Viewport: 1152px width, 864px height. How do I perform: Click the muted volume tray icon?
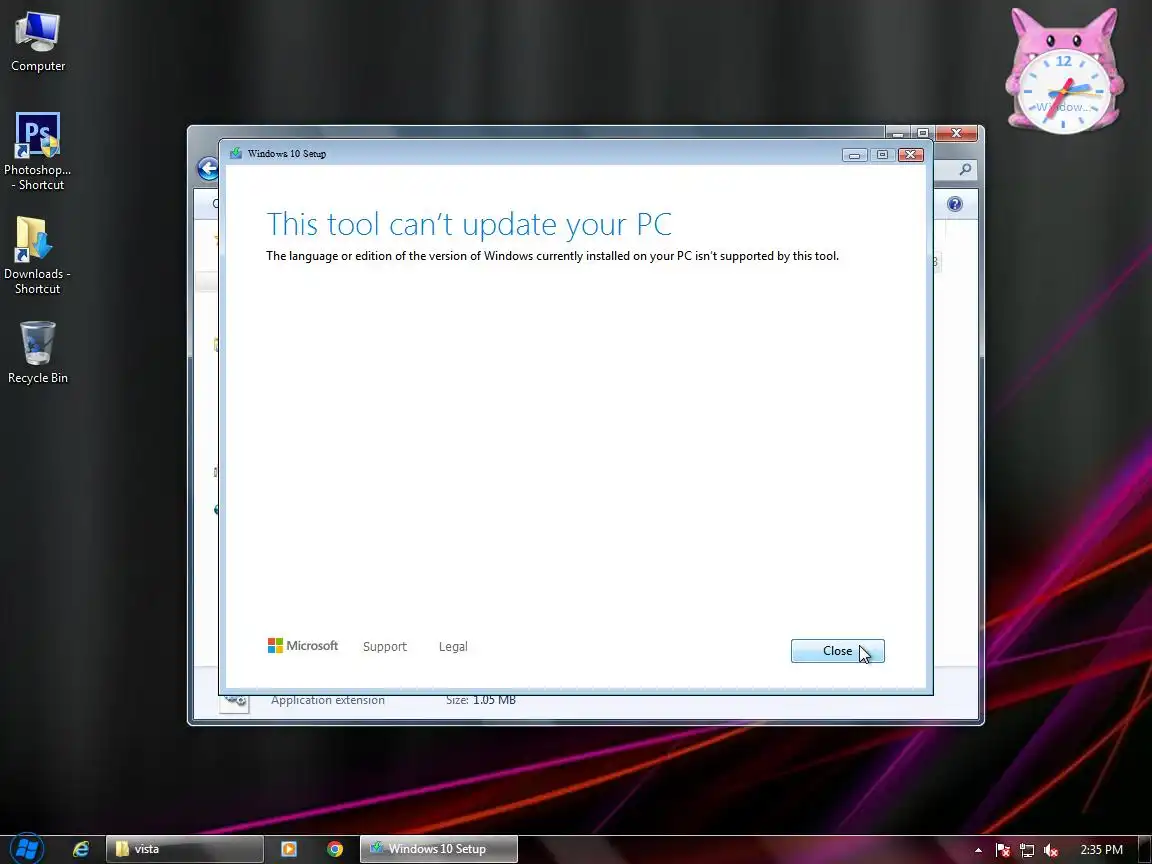pos(1051,850)
